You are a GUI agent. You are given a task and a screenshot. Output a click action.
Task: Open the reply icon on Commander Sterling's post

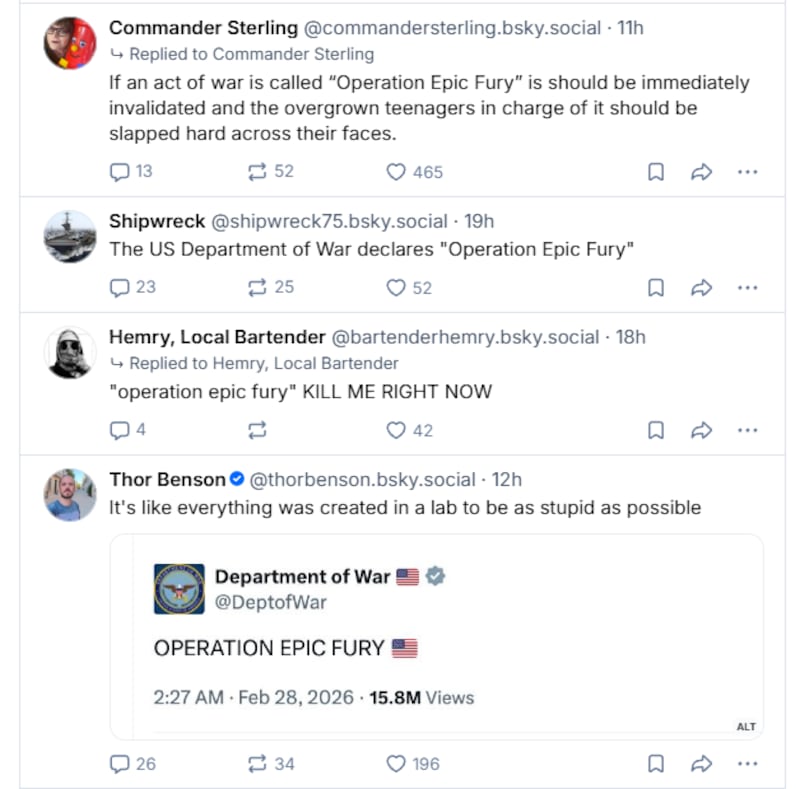(x=121, y=172)
